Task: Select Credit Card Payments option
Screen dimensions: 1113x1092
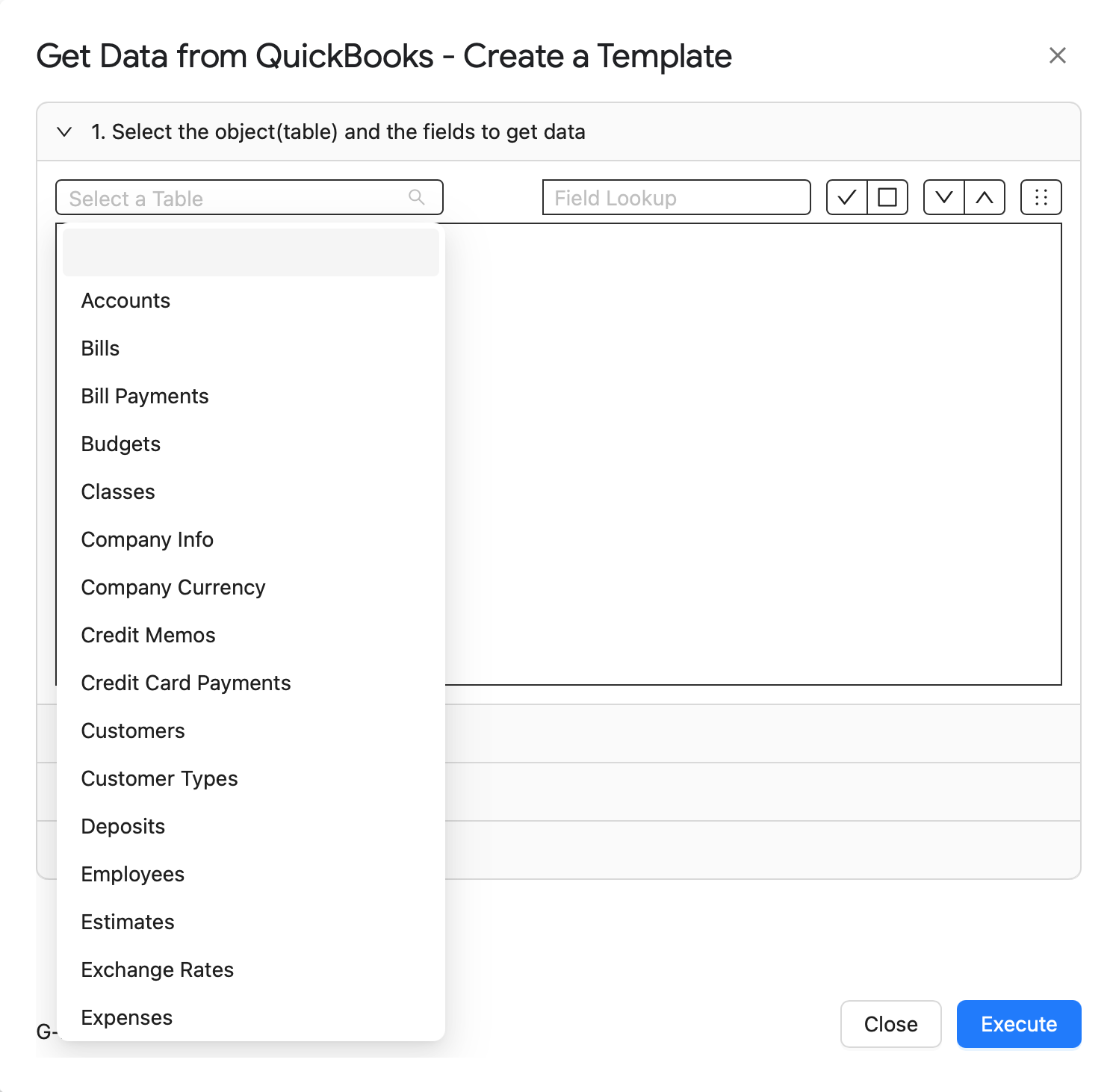Action: pyautogui.click(x=251, y=683)
